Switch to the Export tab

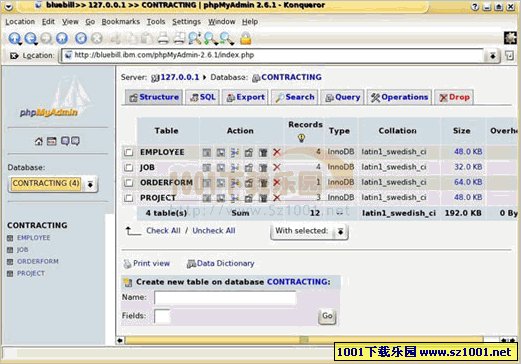pos(245,97)
